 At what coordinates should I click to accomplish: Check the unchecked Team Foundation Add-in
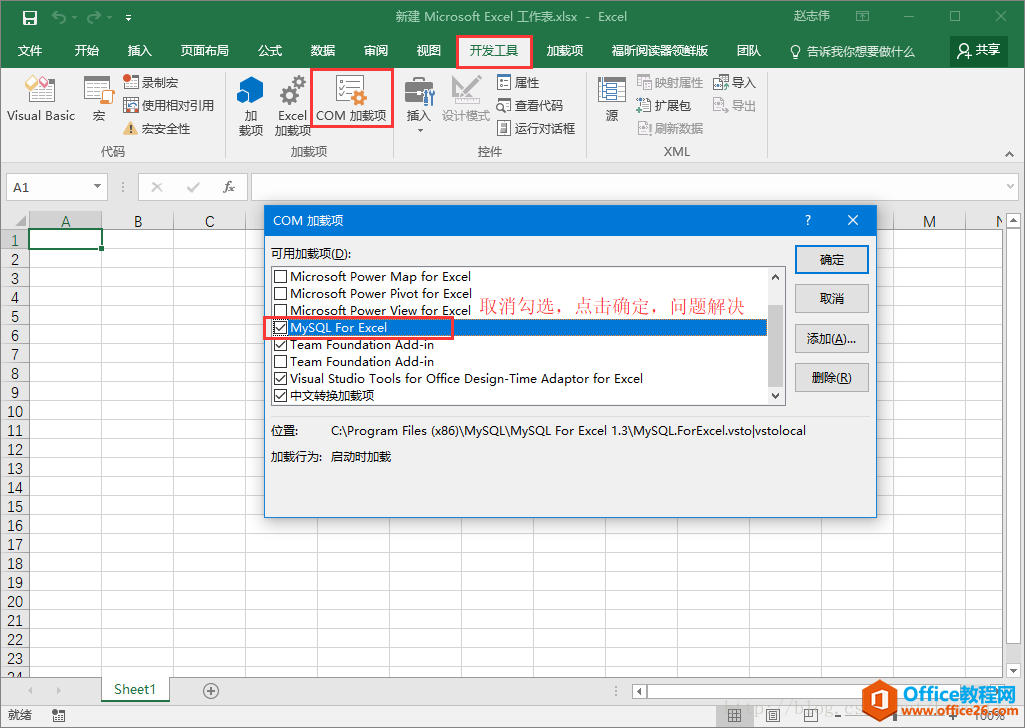pos(280,361)
